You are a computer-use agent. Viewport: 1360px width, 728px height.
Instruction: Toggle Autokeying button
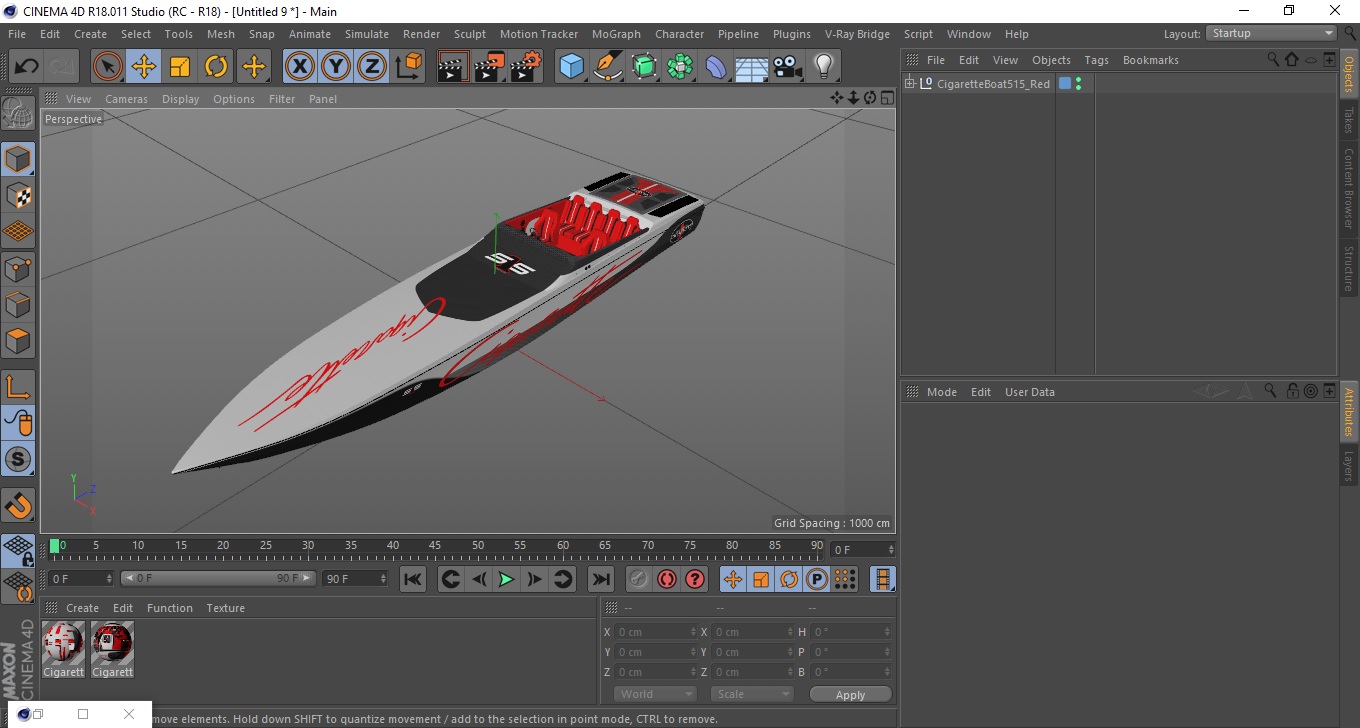point(666,579)
